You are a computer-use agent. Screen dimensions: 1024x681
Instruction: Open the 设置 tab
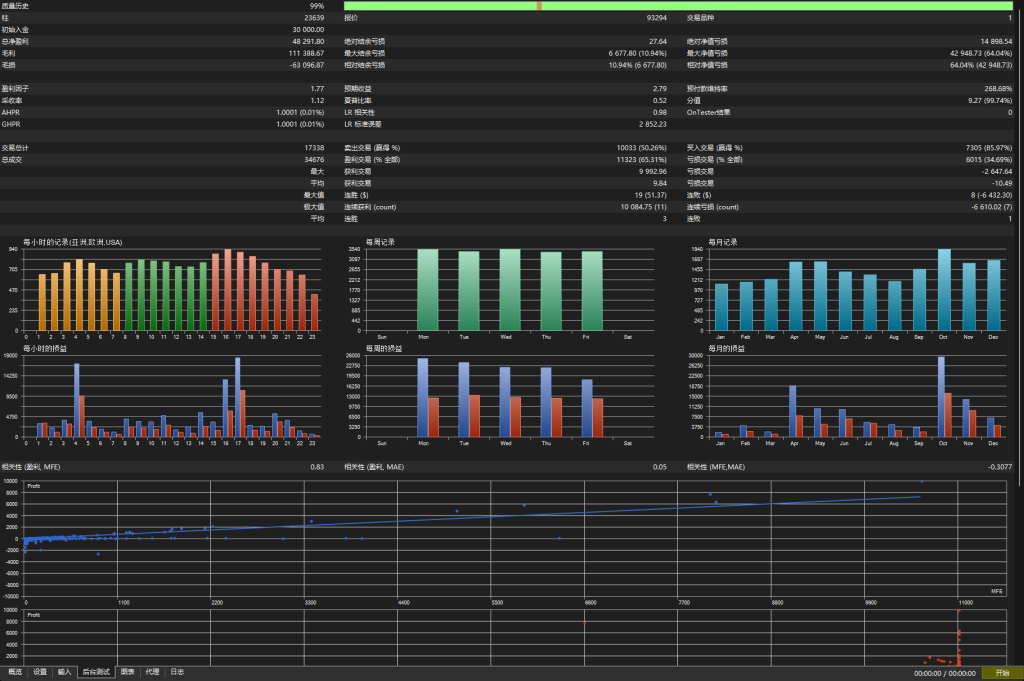[40, 672]
